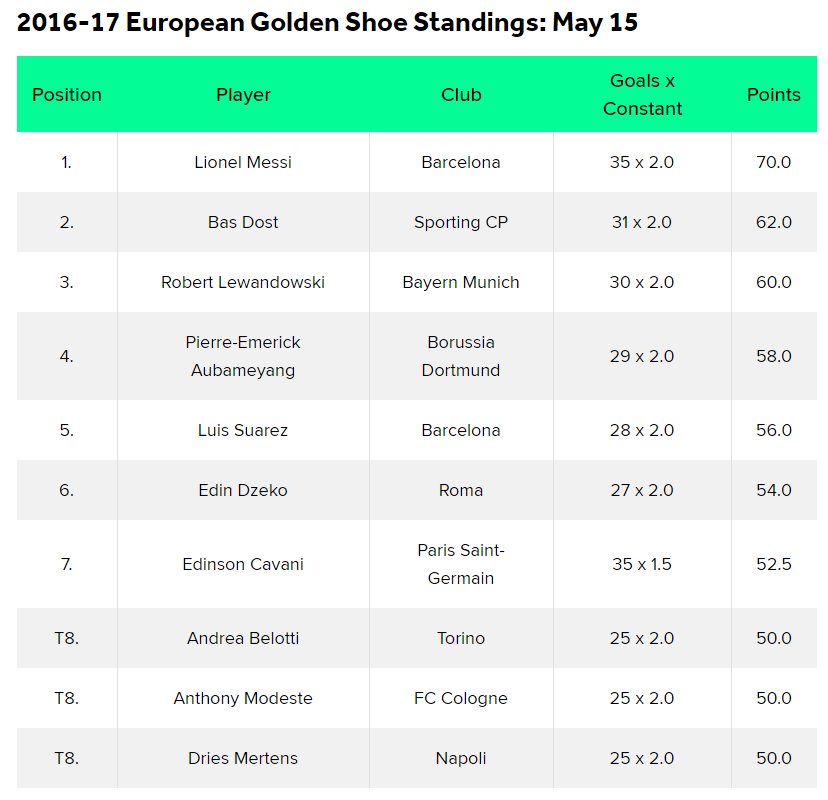This screenshot has width=828, height=800.
Task: Click the Position column header
Action: 67,95
